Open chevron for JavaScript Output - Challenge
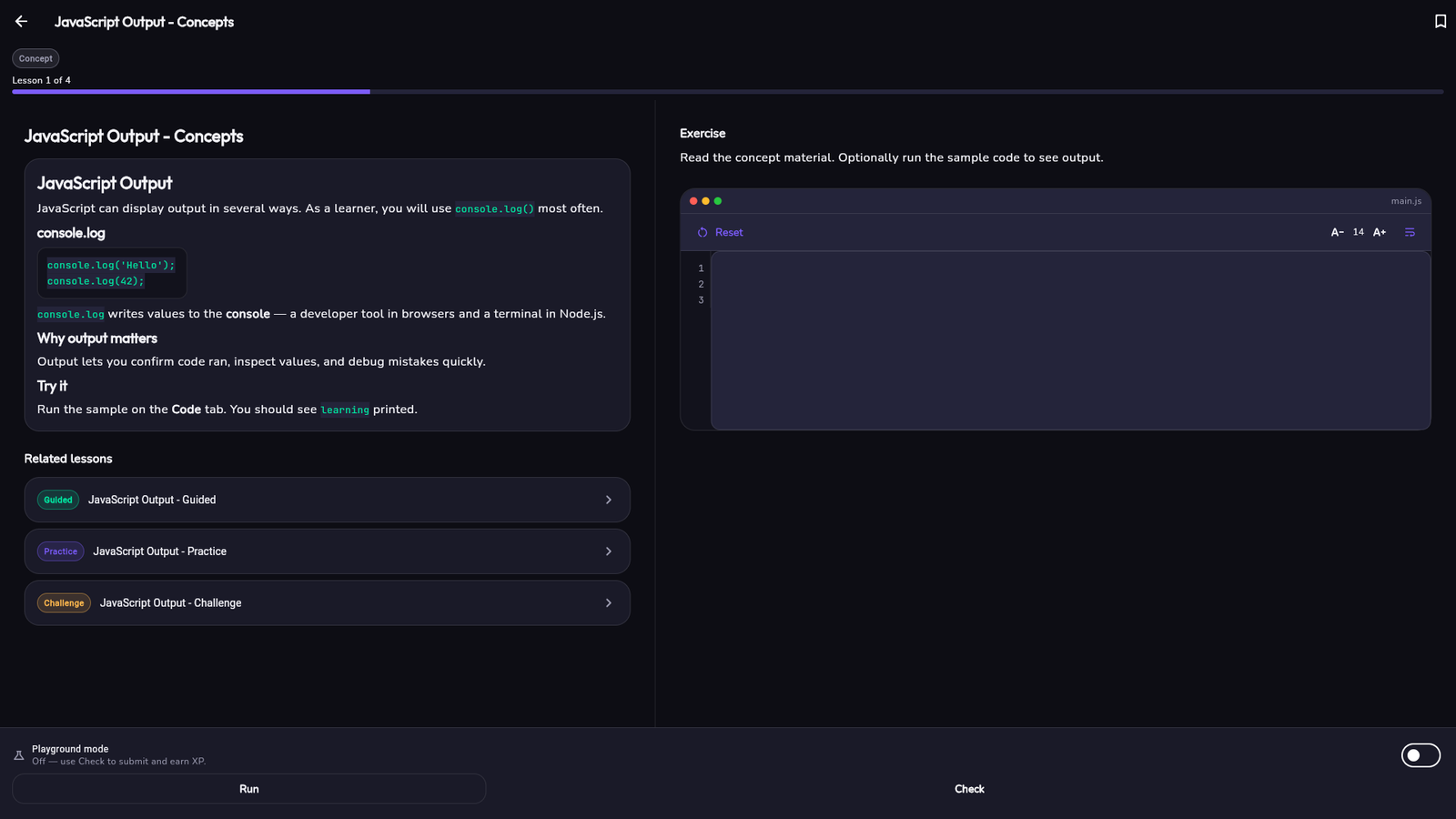Image resolution: width=1456 pixels, height=819 pixels. 609,603
